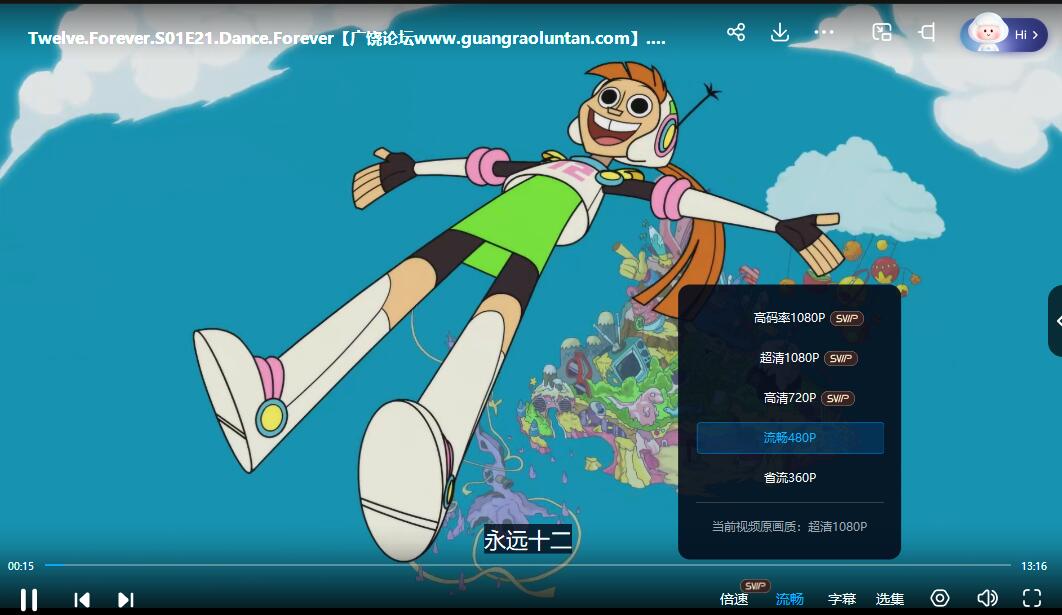
Task: Select 超清1080P quality option
Action: tap(790, 358)
